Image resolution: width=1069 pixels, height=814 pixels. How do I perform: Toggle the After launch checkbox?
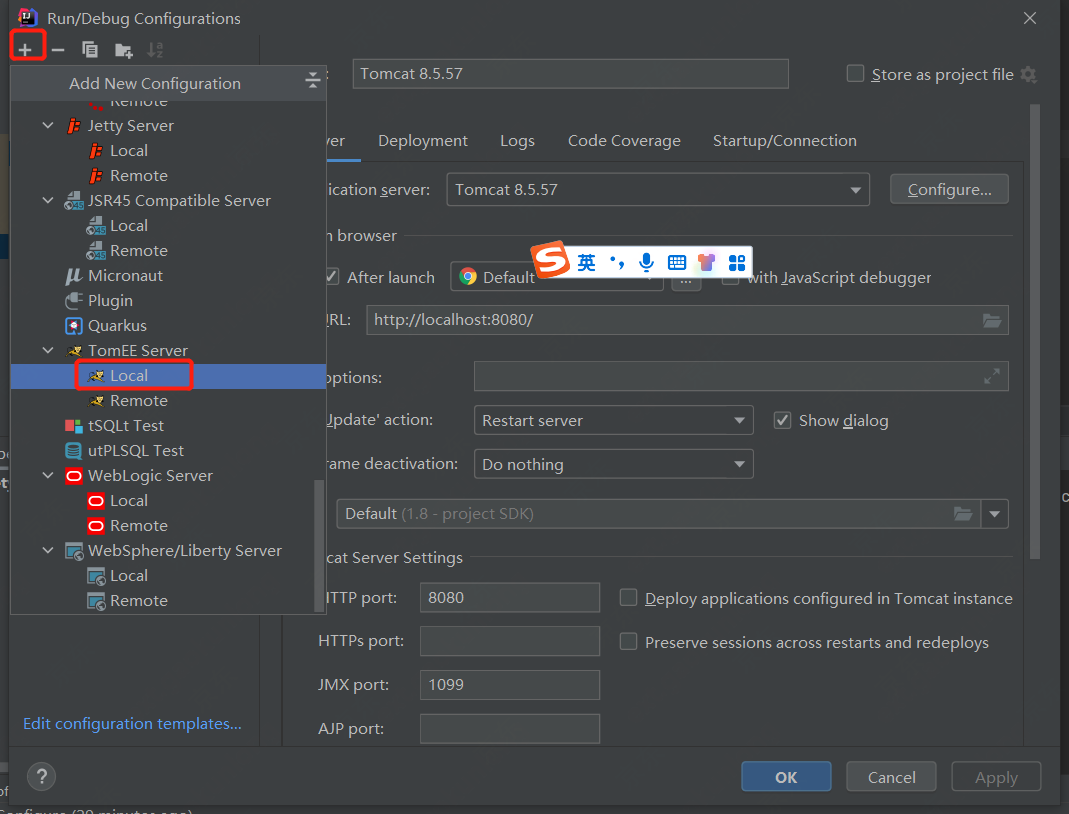[332, 277]
